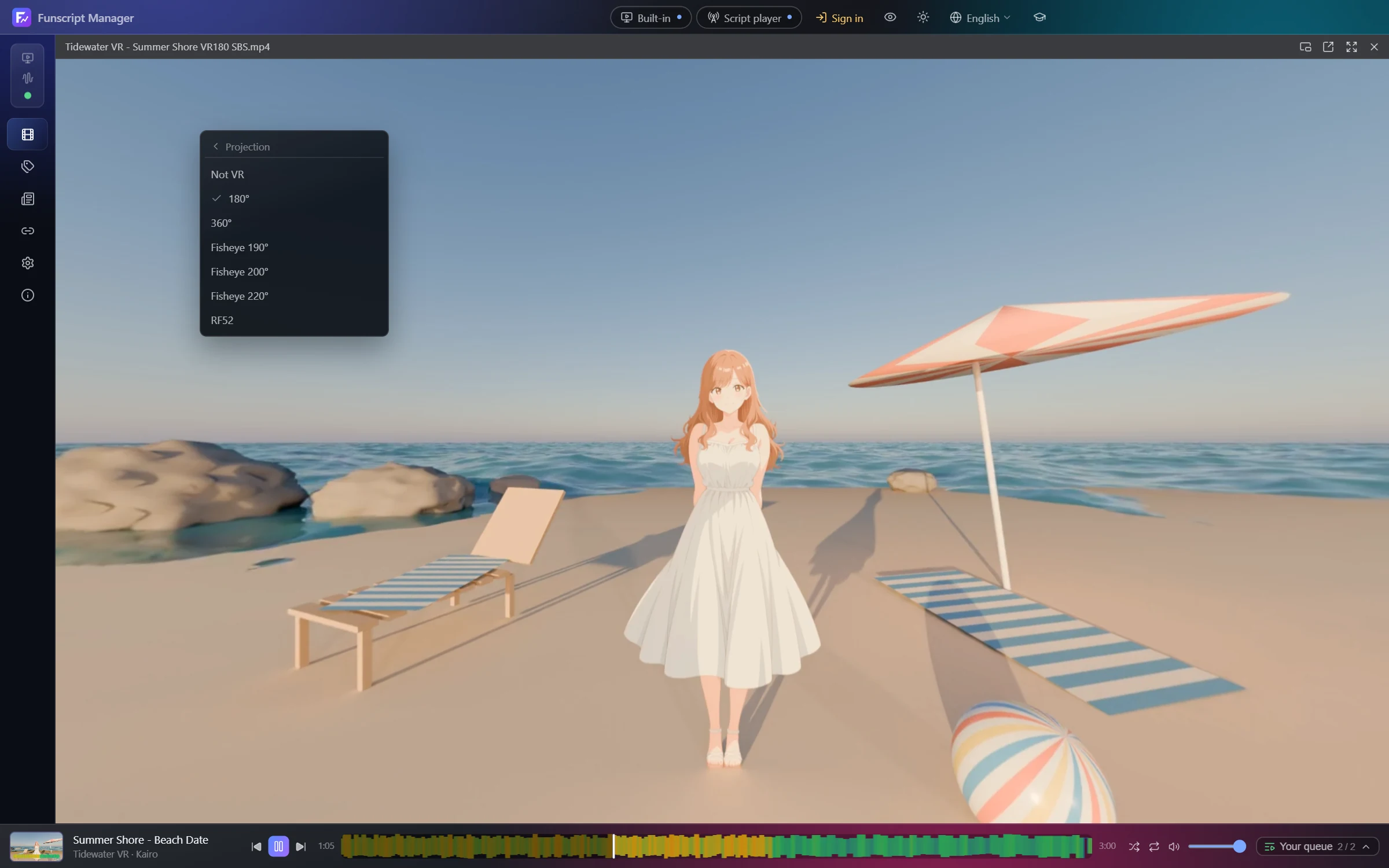Click the white playhead marker on timeline

[613, 847]
